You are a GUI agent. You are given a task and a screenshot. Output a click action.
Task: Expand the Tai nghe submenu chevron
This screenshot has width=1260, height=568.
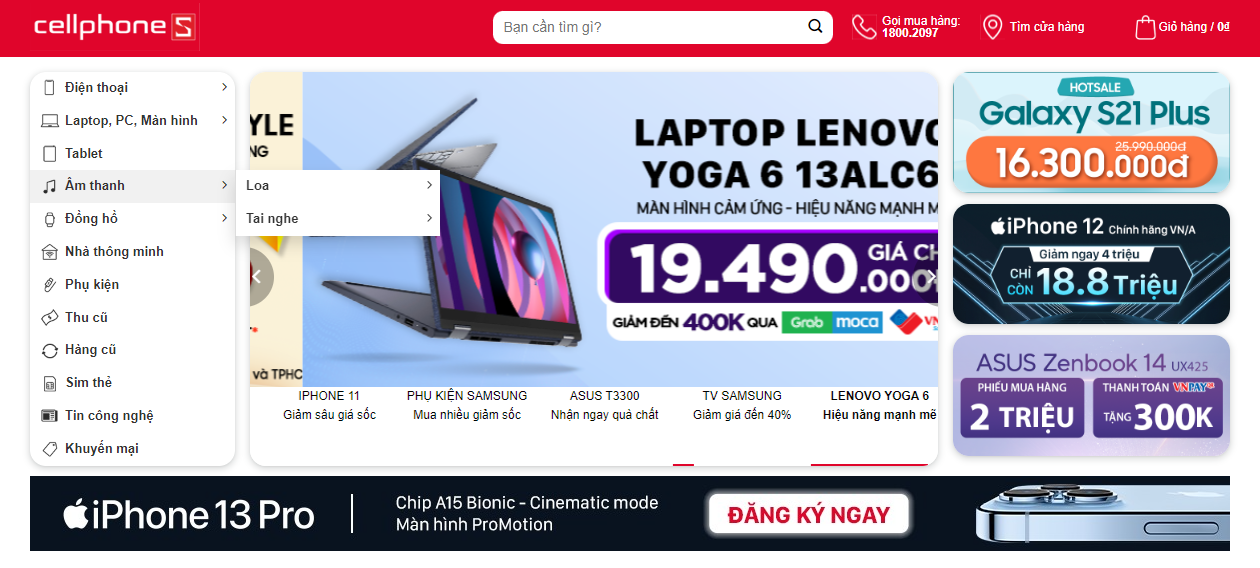429,218
